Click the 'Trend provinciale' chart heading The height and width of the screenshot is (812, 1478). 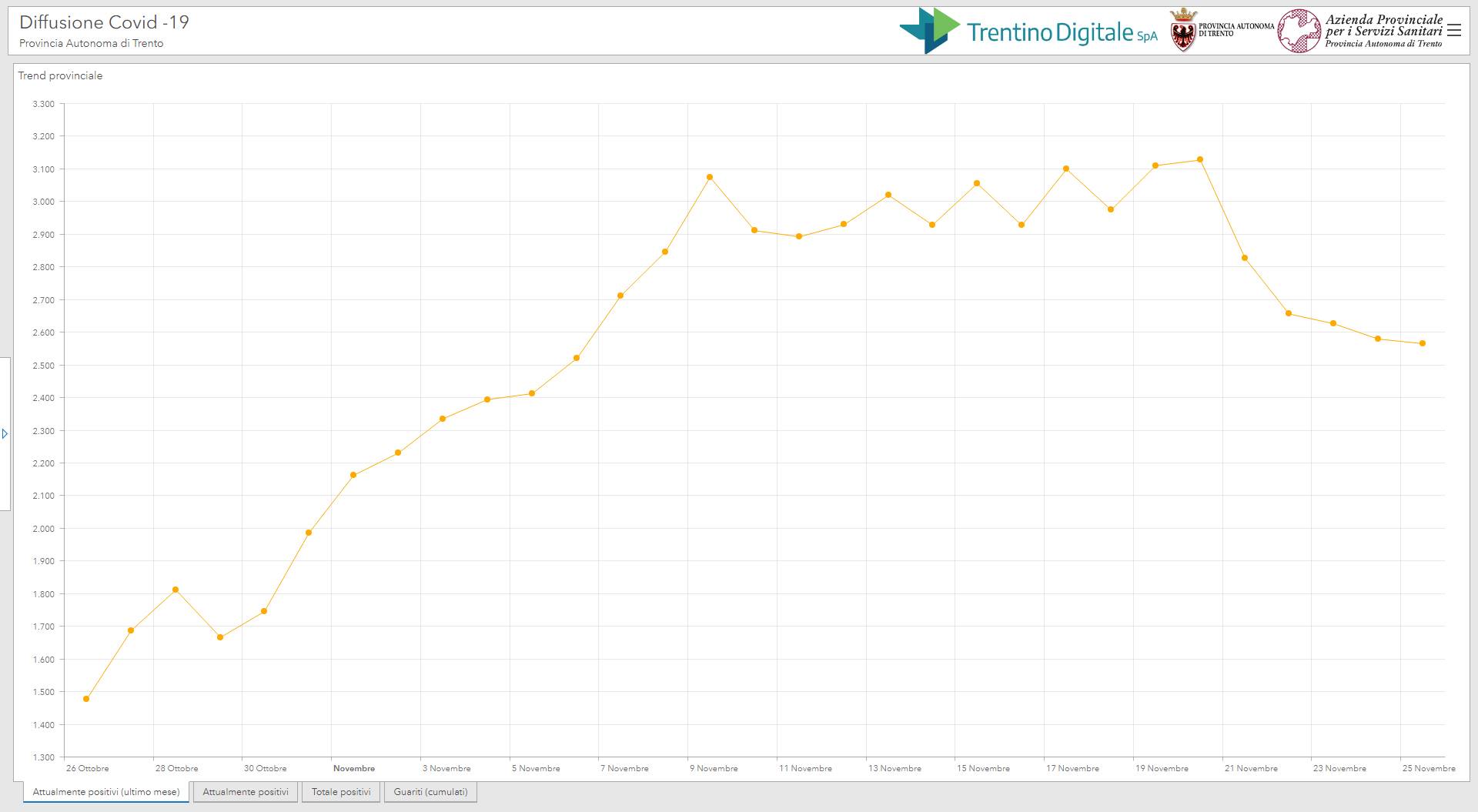(60, 75)
